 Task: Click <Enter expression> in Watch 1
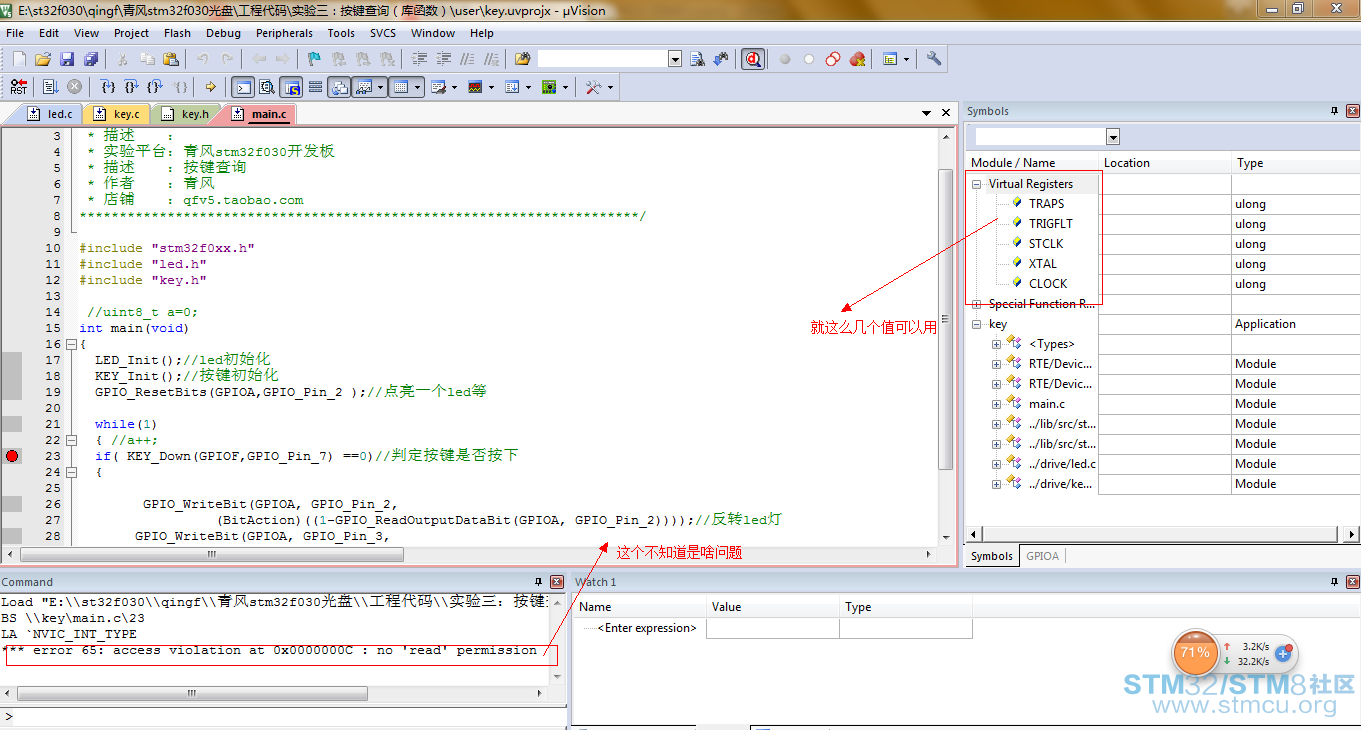click(646, 628)
